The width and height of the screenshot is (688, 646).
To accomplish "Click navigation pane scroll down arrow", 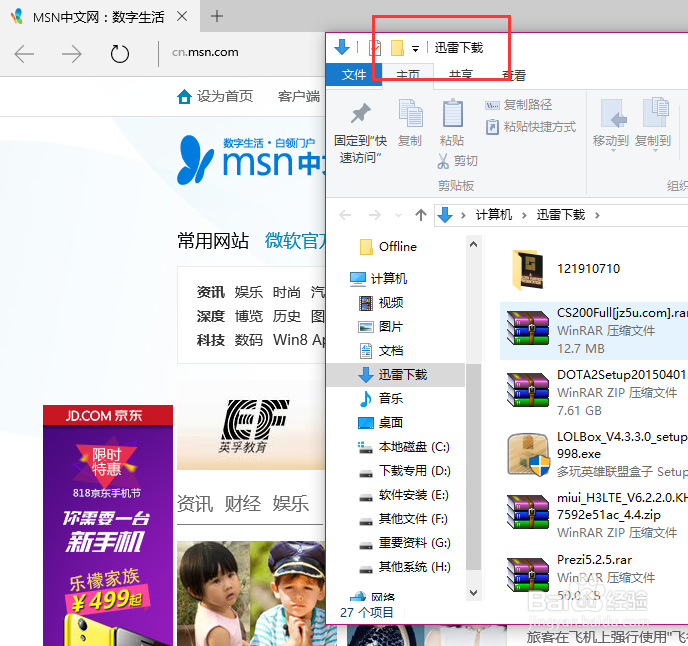I will (473, 593).
